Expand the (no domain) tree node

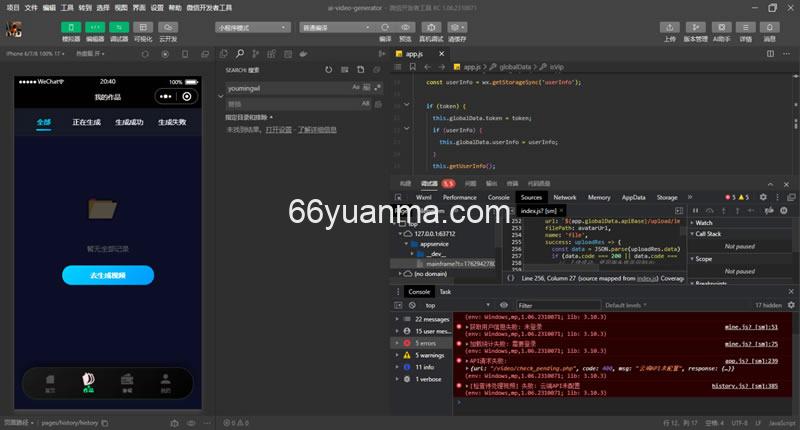(x=400, y=274)
